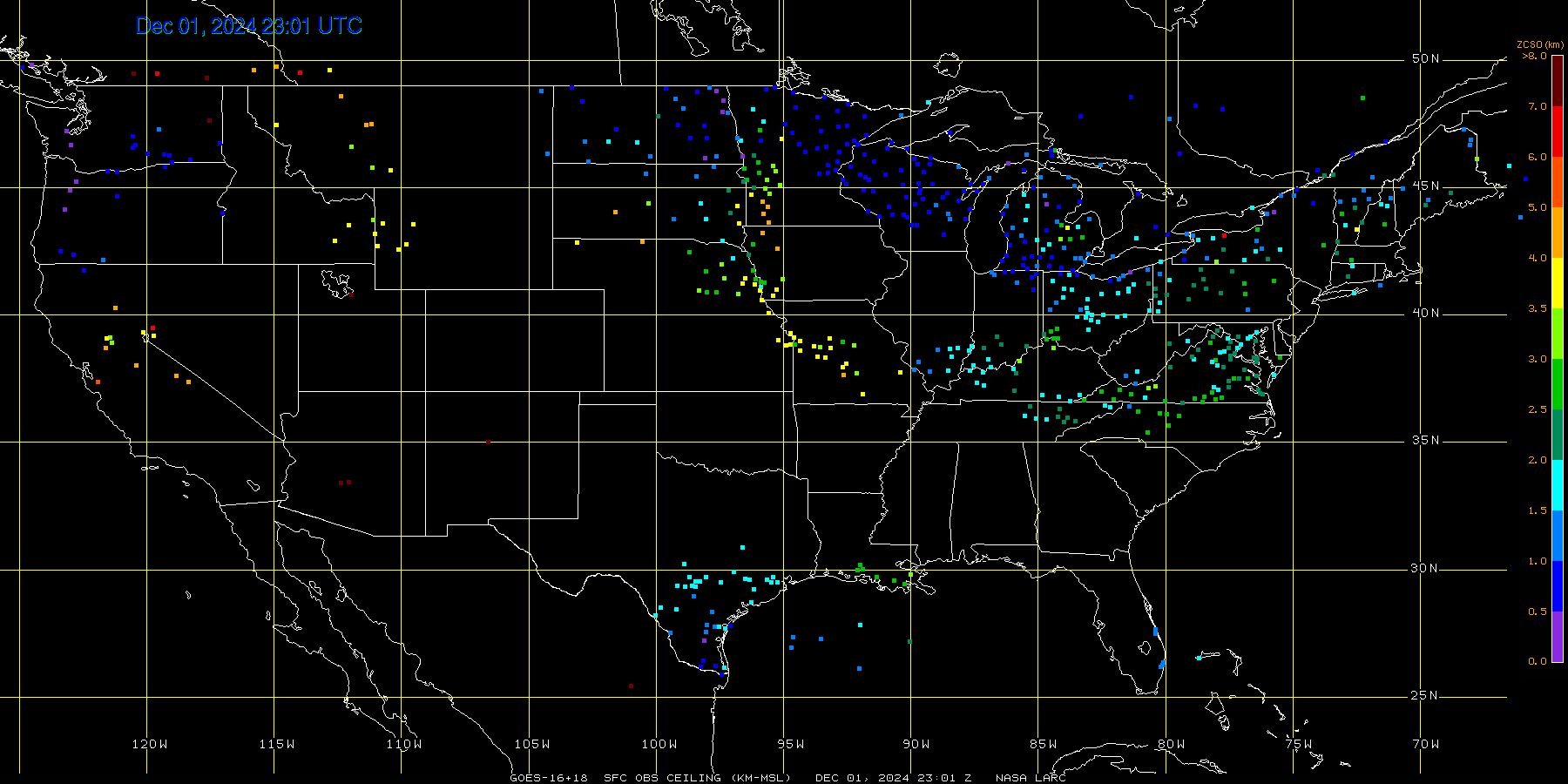Click the SFC OBS CEILING (KM-MSL) footer label
This screenshot has height=784, width=1568.
click(698, 778)
